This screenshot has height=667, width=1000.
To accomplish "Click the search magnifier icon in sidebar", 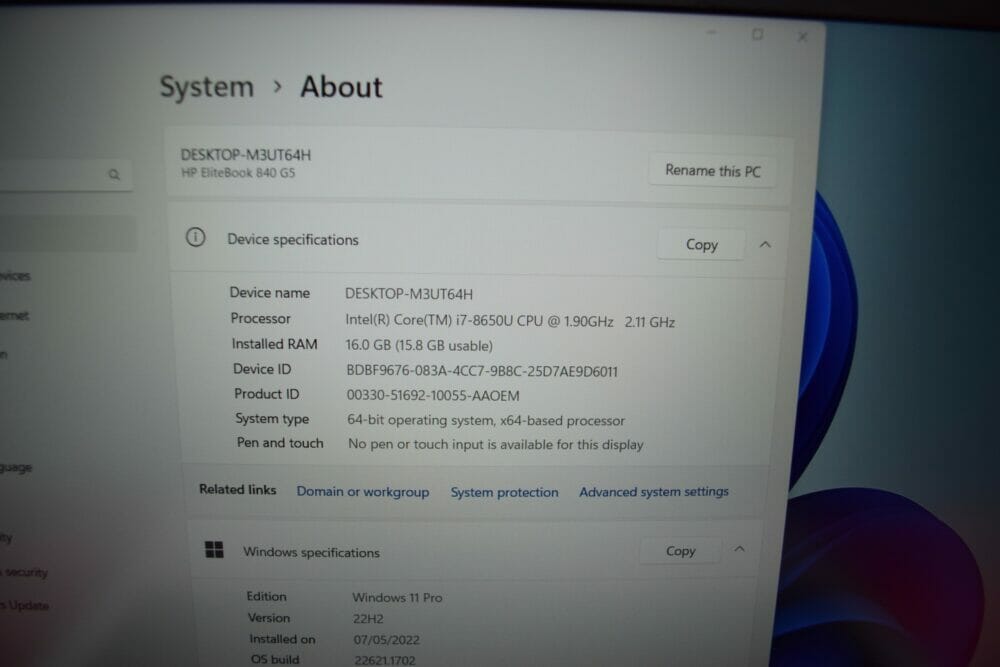I will (x=114, y=174).
